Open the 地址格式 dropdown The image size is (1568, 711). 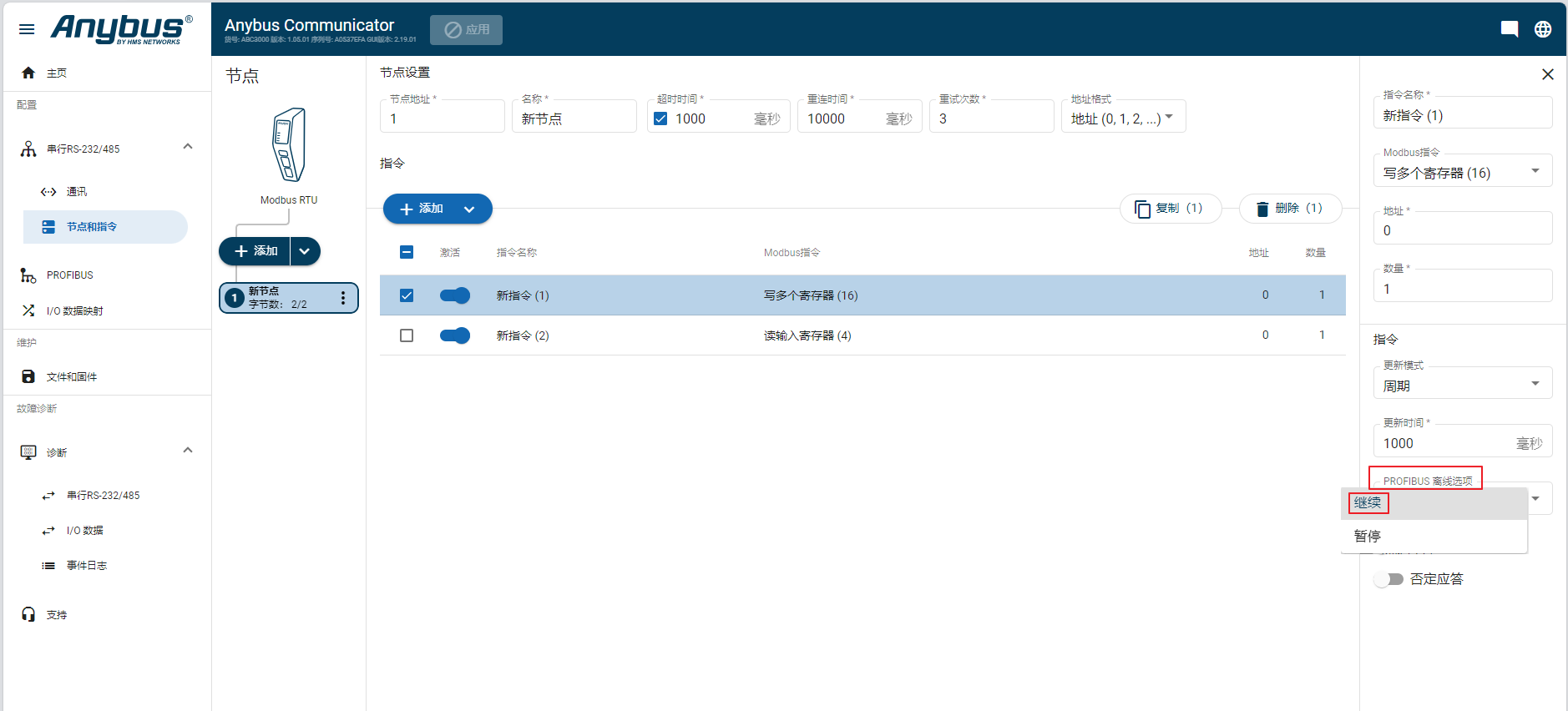pyautogui.click(x=1124, y=116)
